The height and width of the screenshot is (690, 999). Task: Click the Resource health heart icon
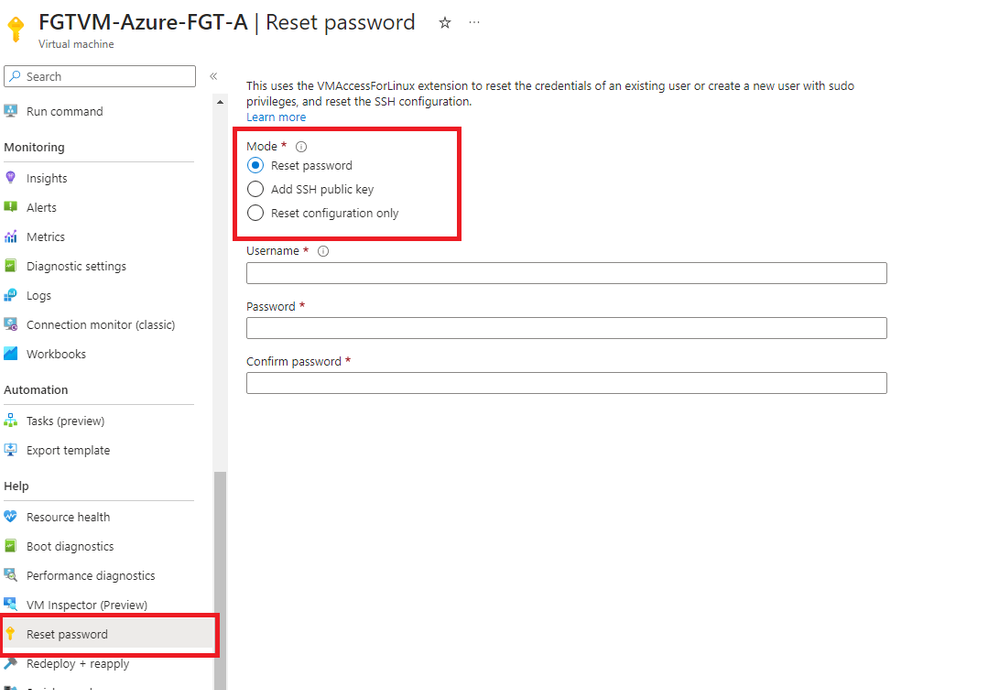pos(11,517)
